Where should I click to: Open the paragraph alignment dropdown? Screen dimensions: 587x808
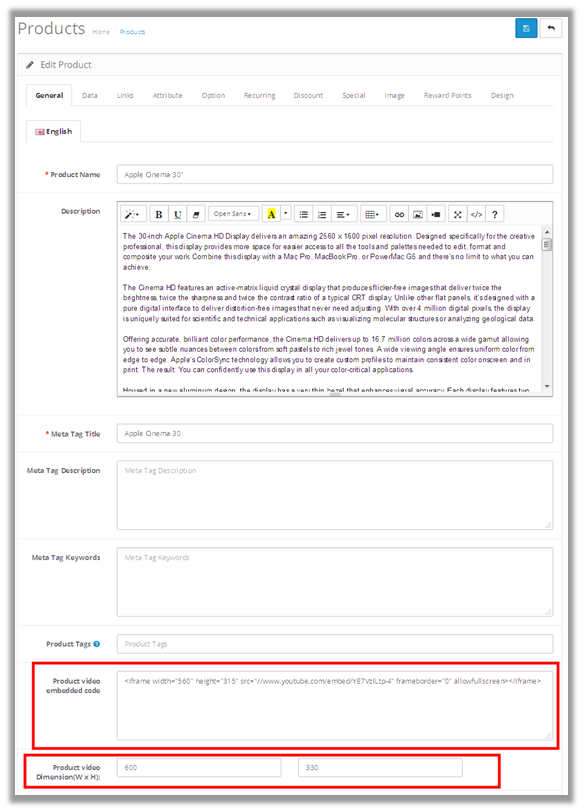click(343, 214)
